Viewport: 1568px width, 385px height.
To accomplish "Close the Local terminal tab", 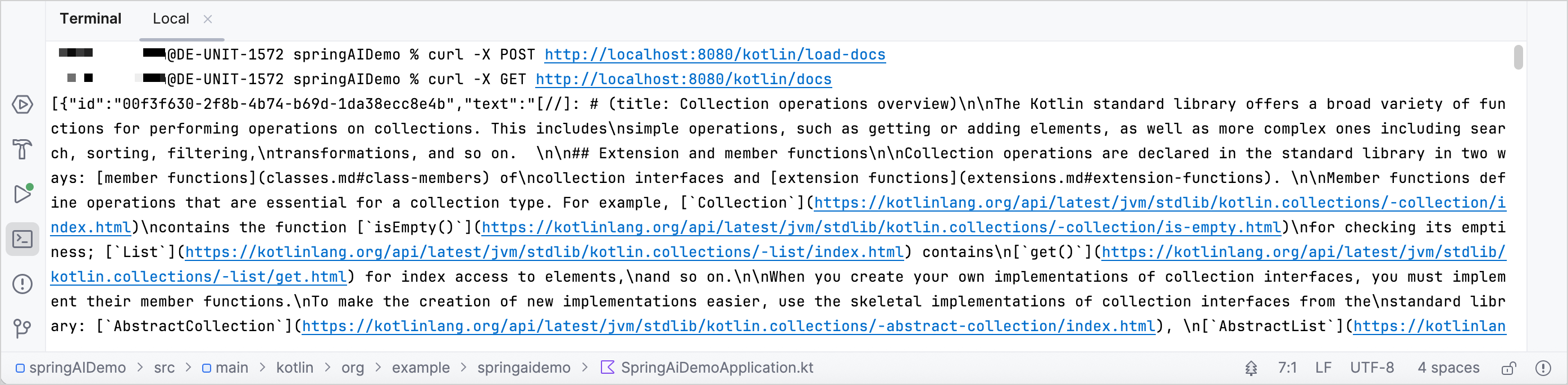I will tap(208, 19).
